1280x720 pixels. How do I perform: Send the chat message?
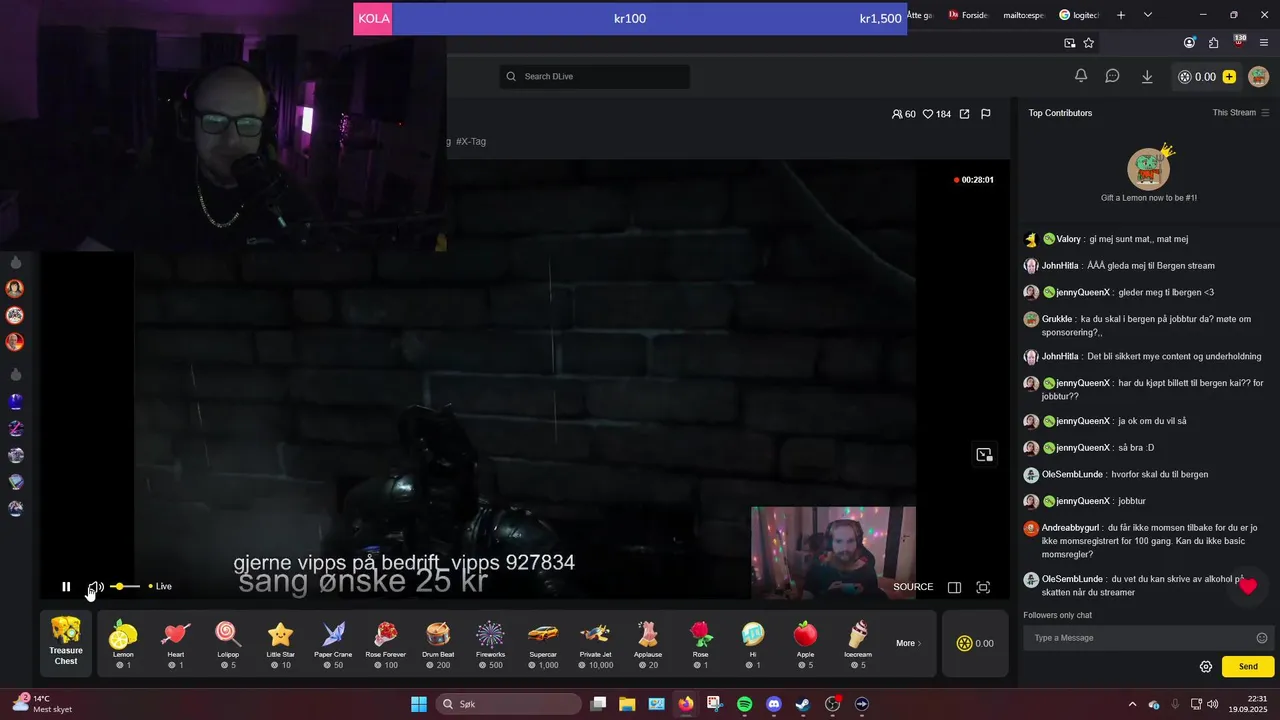pos(1248,666)
